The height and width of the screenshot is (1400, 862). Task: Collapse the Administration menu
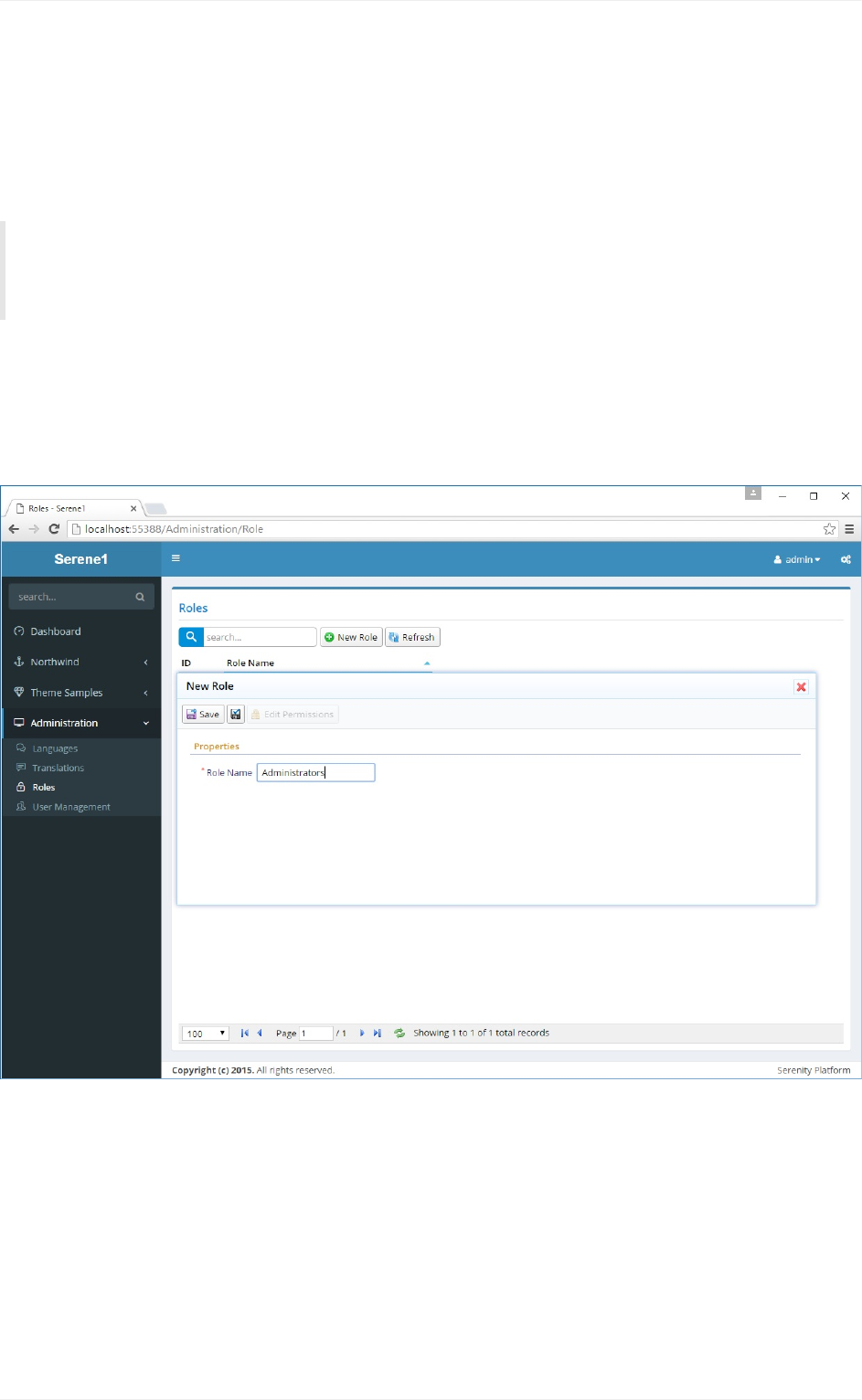pyautogui.click(x=81, y=723)
